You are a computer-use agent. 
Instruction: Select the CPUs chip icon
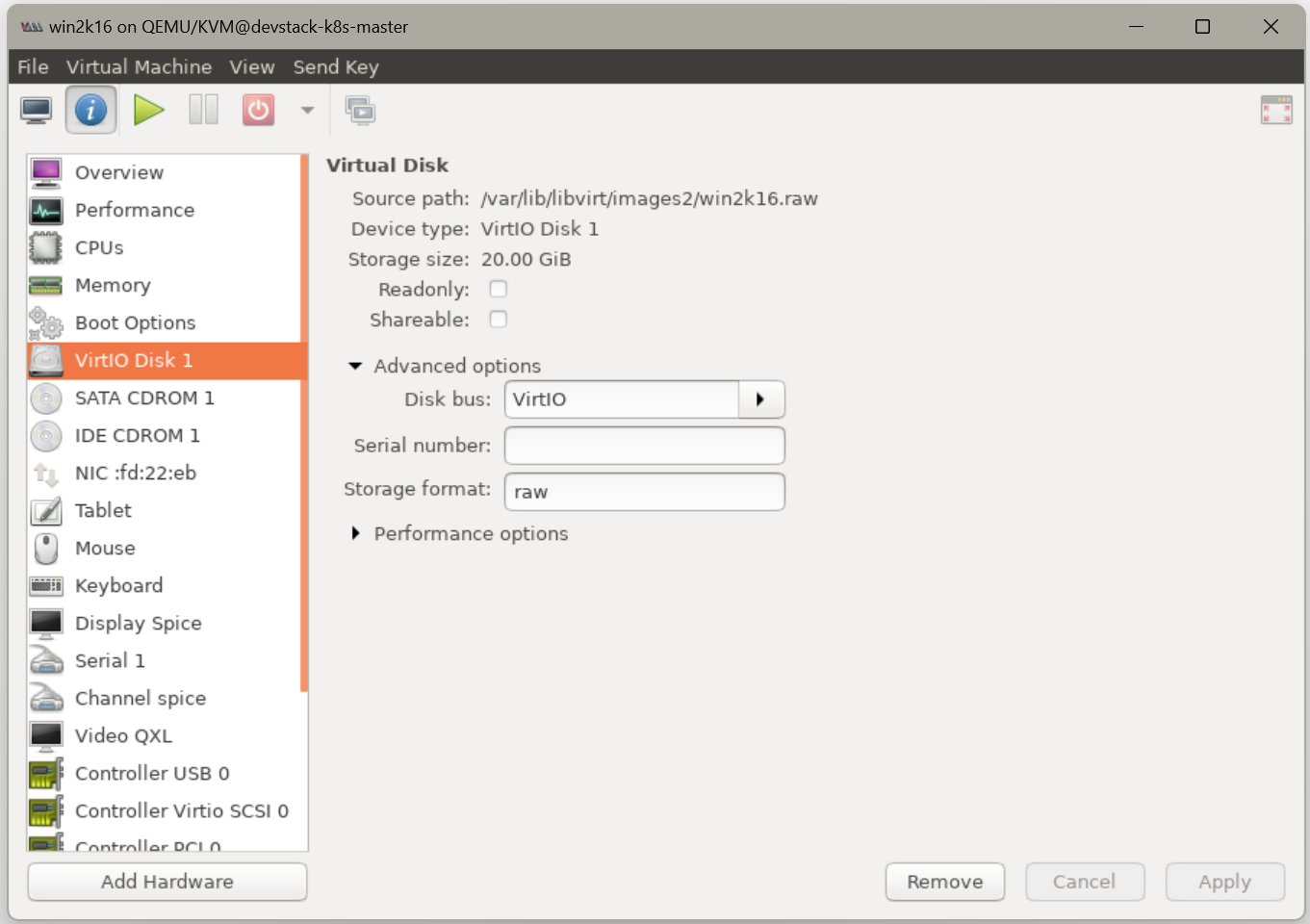[x=46, y=247]
